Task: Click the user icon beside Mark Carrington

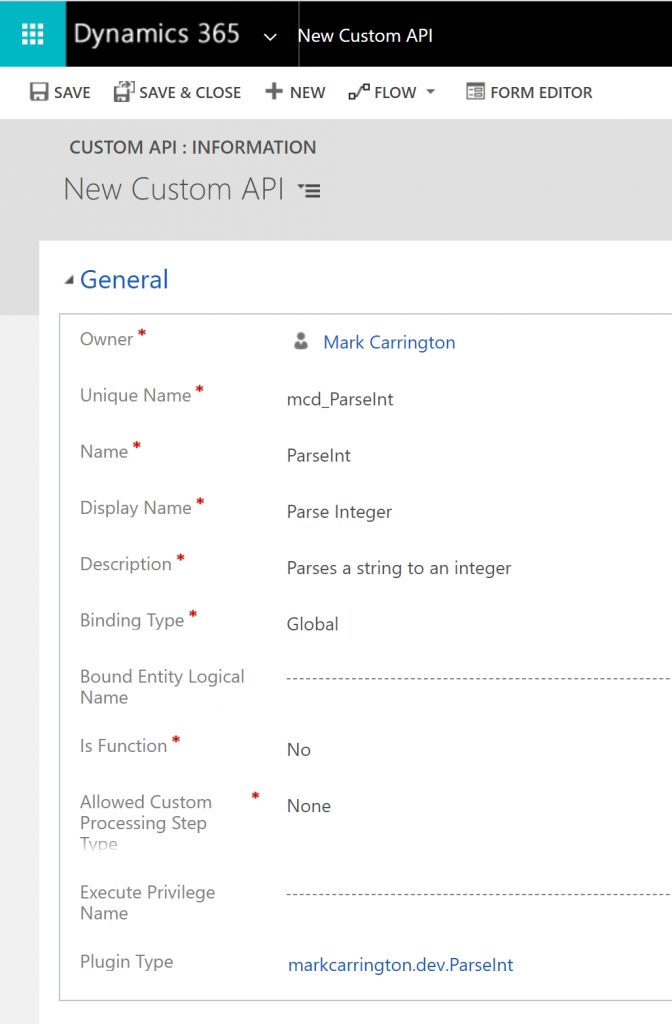Action: tap(300, 342)
